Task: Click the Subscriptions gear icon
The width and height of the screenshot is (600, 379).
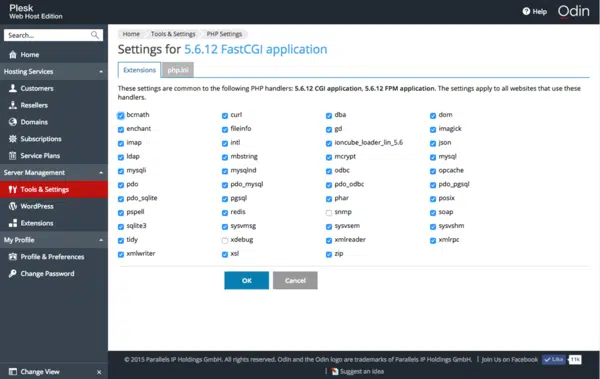Action: [x=13, y=139]
